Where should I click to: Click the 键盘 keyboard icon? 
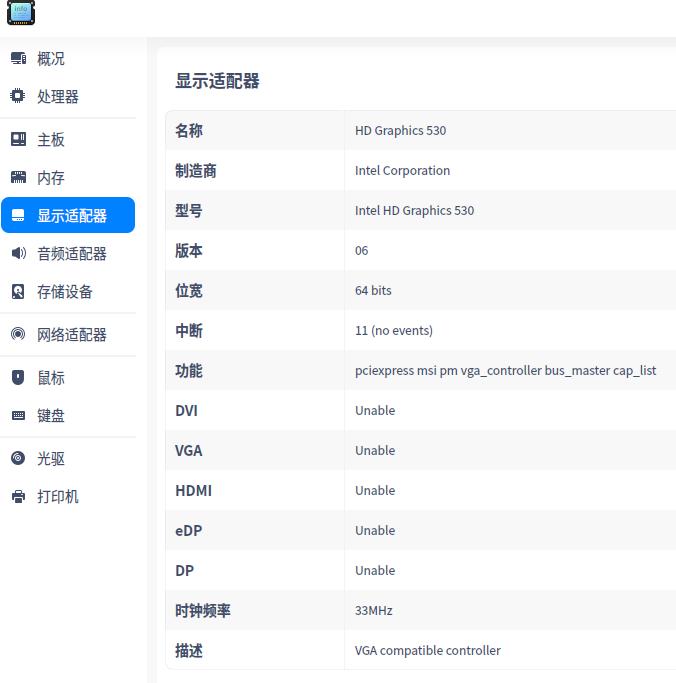tap(18, 415)
